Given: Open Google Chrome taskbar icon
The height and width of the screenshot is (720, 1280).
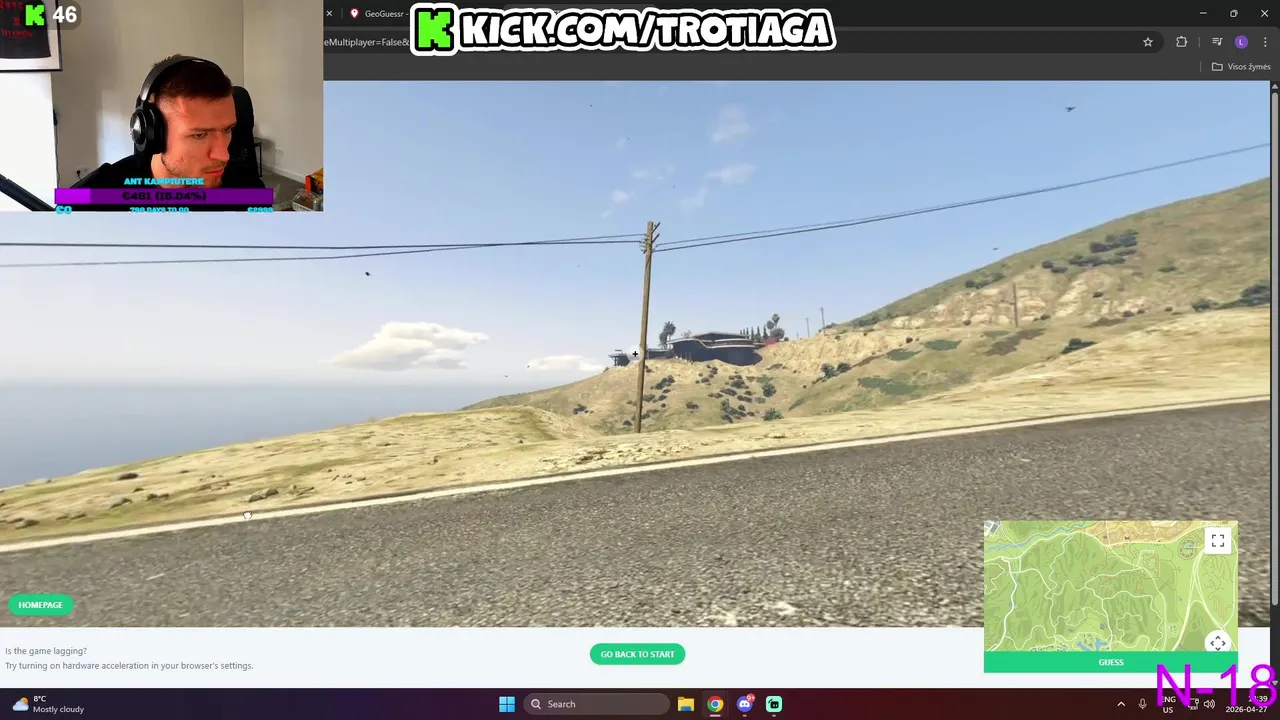Looking at the screenshot, I should click(715, 704).
